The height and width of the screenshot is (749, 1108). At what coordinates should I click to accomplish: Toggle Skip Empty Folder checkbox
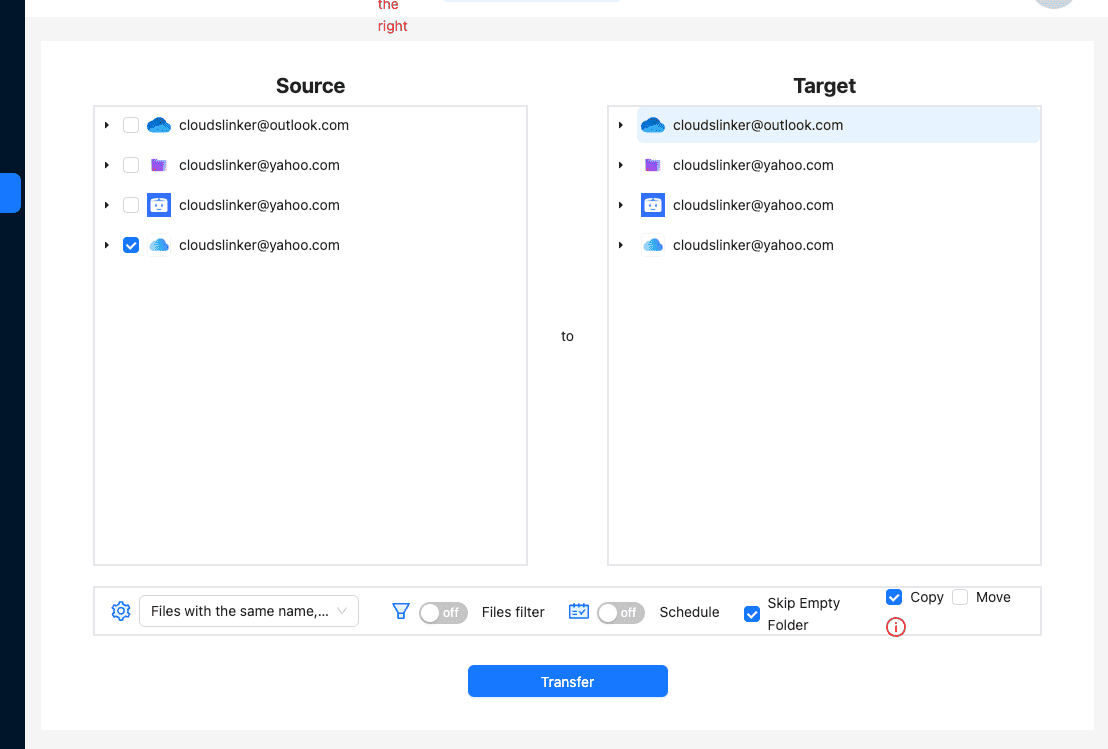point(752,614)
